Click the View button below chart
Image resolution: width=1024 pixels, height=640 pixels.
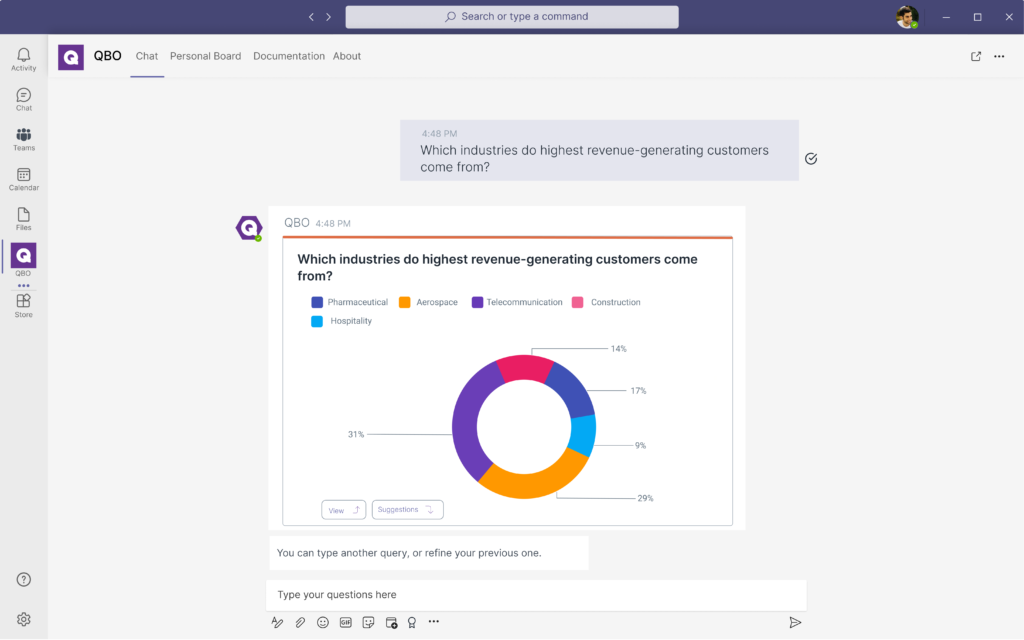343,510
